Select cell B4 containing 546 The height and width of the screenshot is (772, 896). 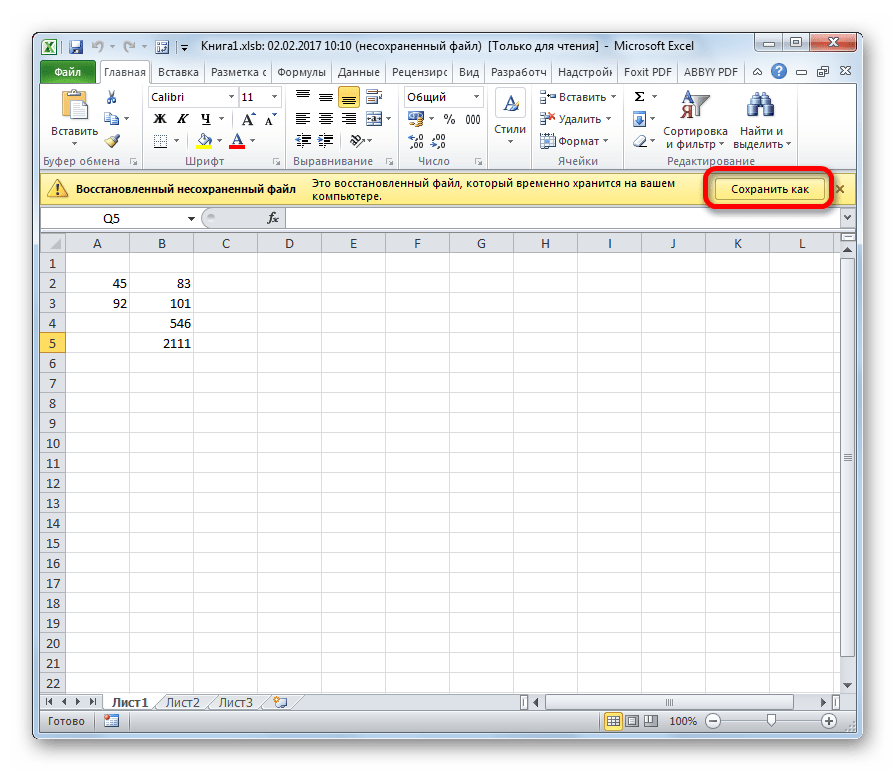coord(161,323)
